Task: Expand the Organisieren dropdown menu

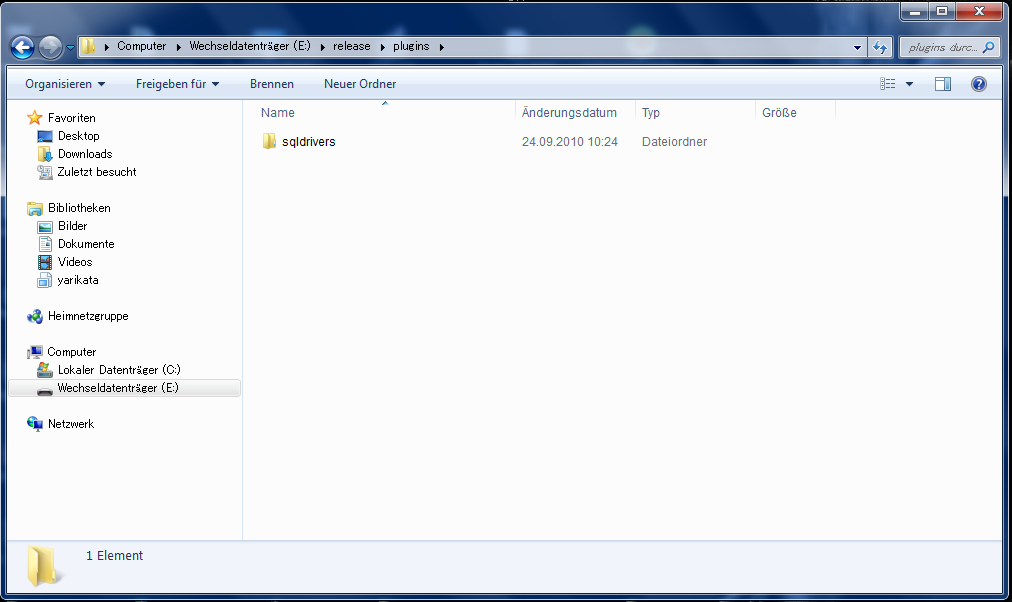Action: (65, 84)
